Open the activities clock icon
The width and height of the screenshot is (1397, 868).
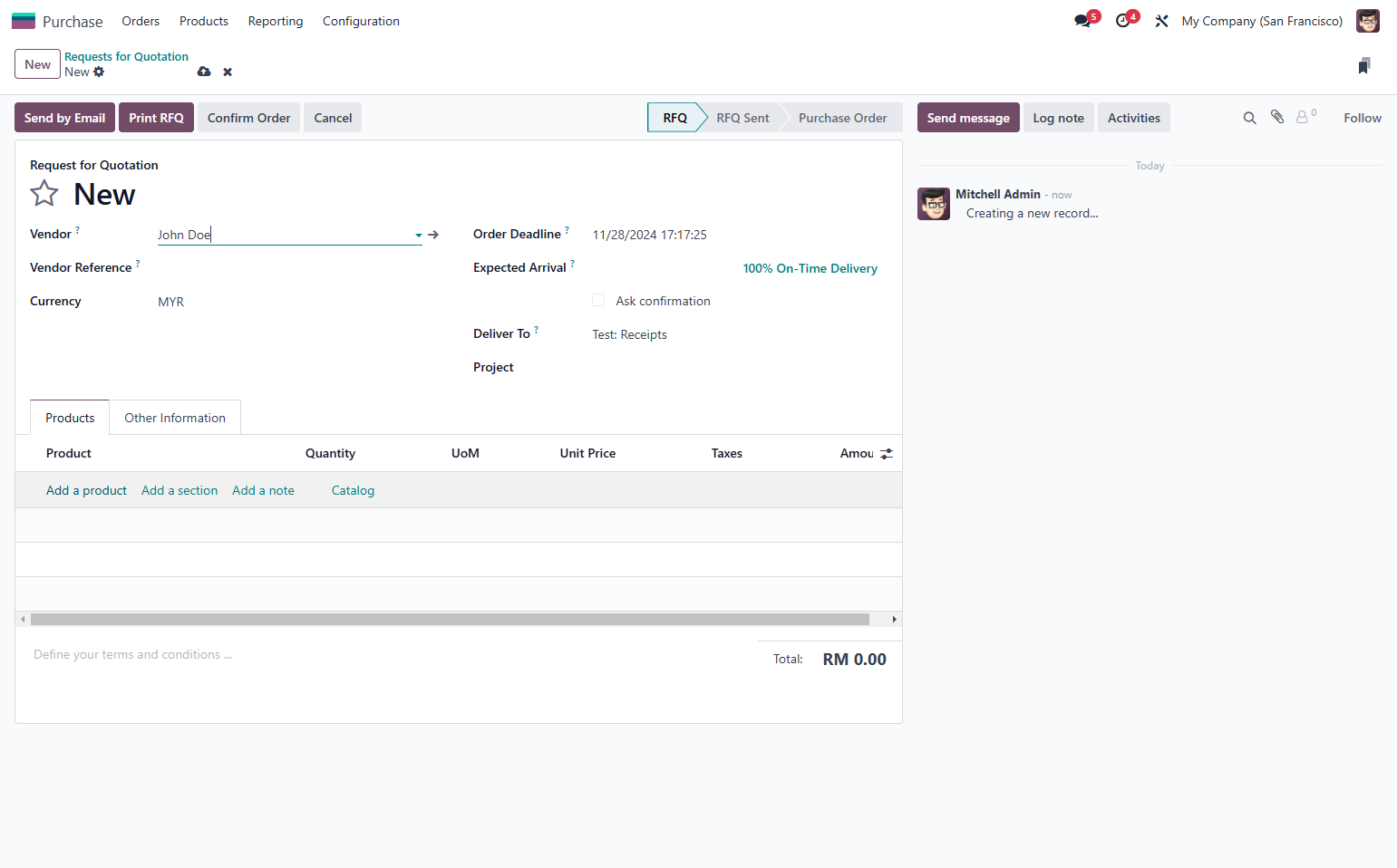pos(1122,21)
